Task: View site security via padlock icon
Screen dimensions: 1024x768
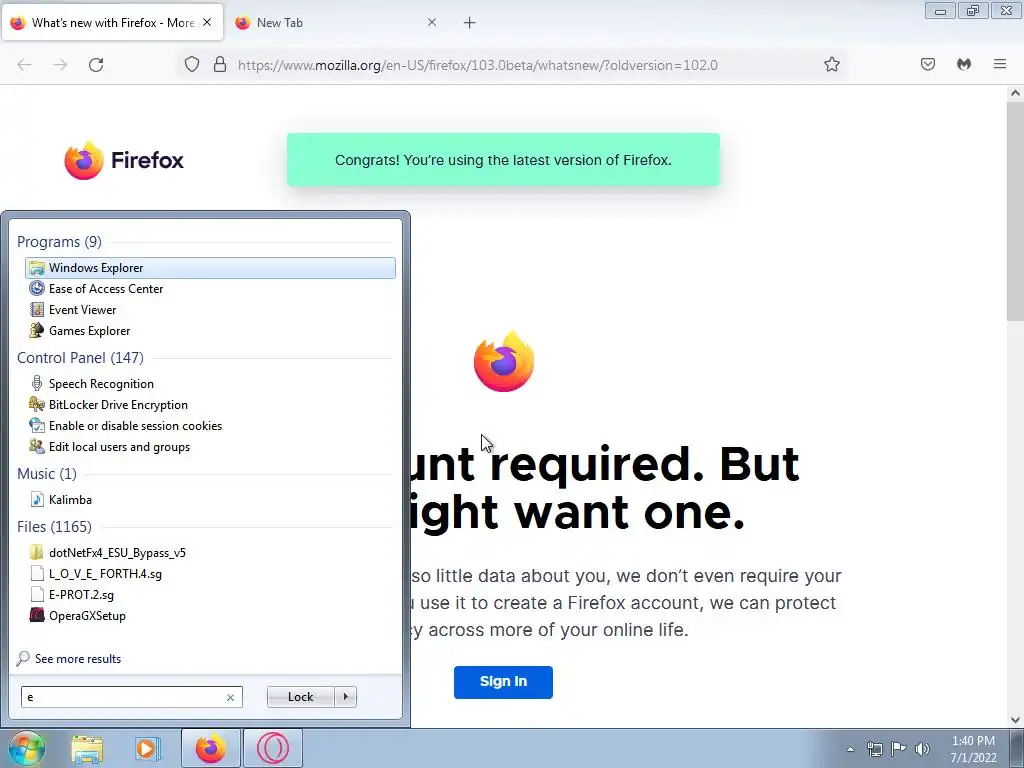Action: coord(220,65)
